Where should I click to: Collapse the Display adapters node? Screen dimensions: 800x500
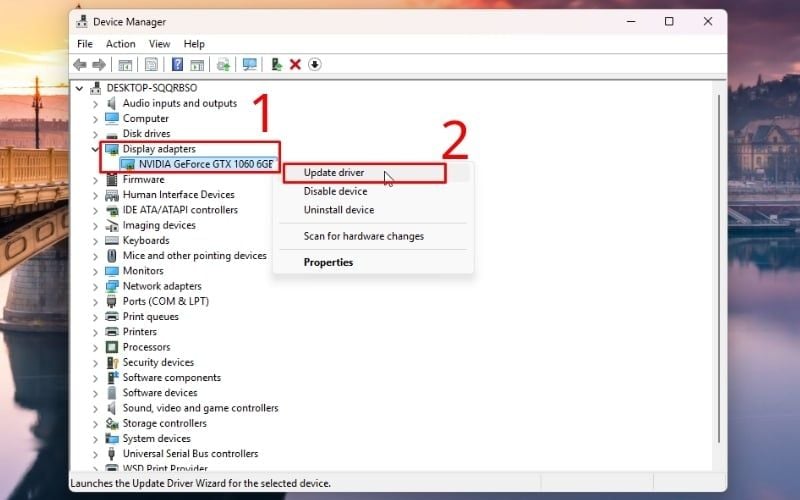click(x=95, y=149)
